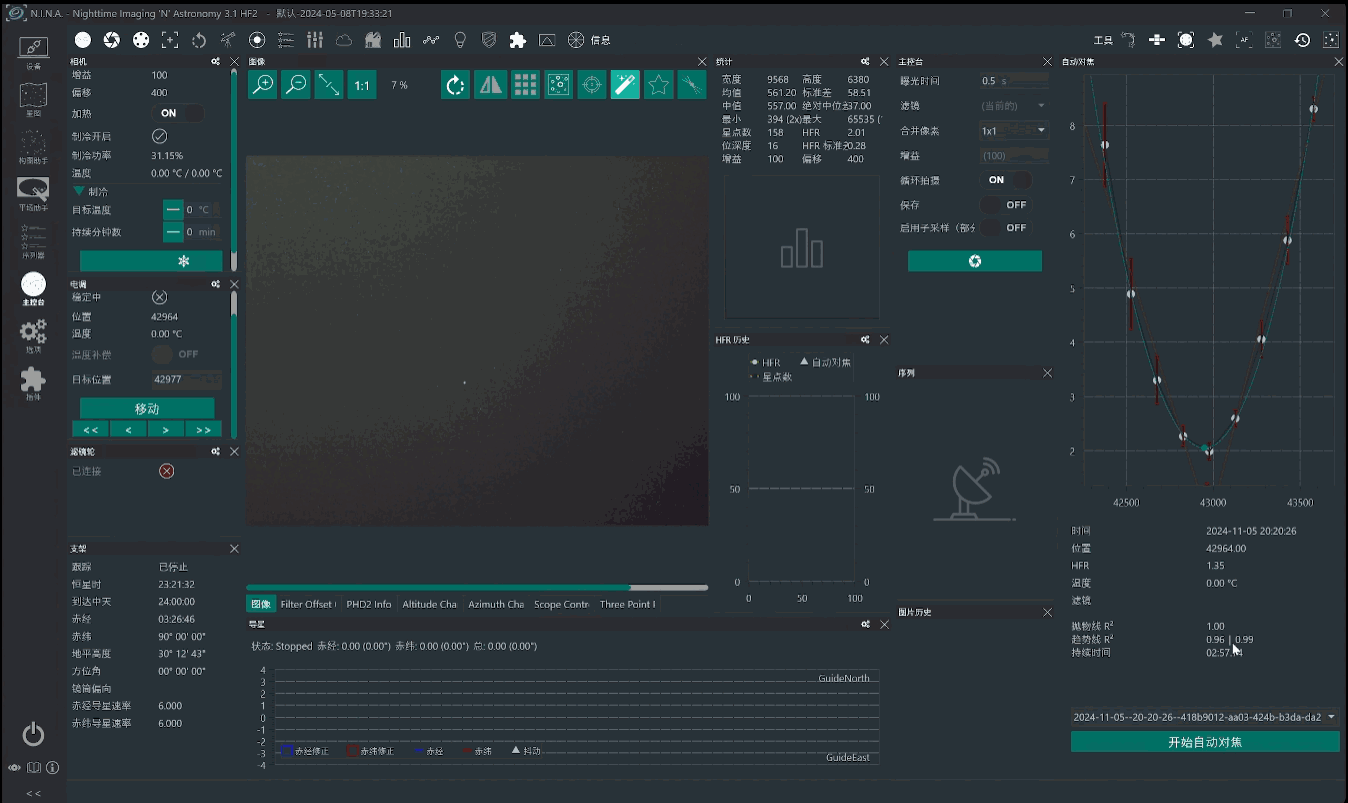Turn off the 循环拍摄 loop toggle
The width and height of the screenshot is (1348, 803).
(1007, 180)
